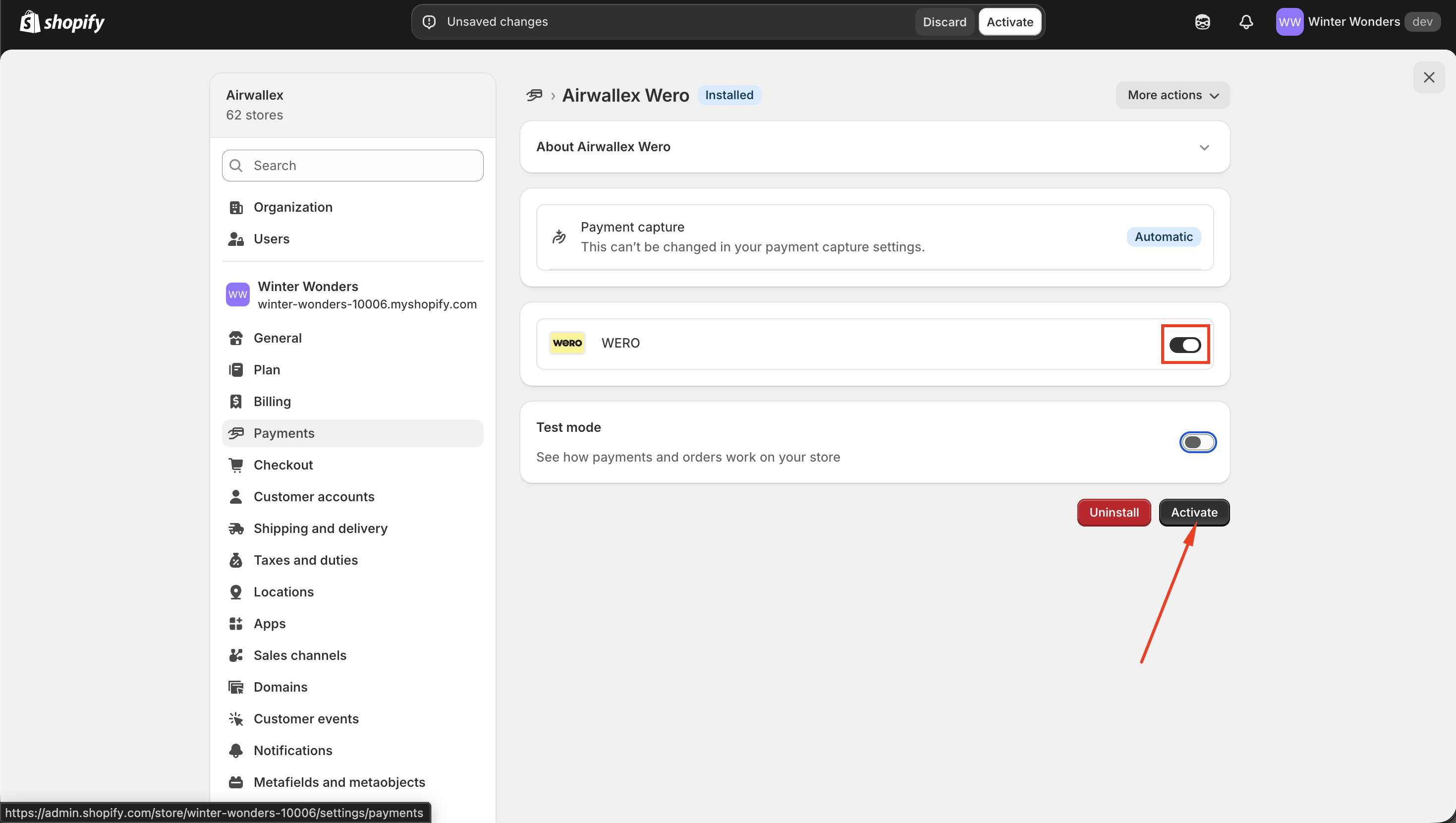Click the Shopify logo
Image resolution: width=1456 pixels, height=823 pixels.
tap(62, 22)
